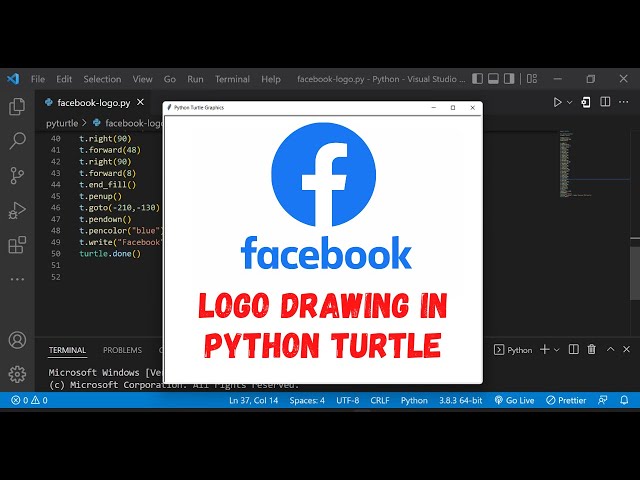The width and height of the screenshot is (640, 480).
Task: Click Ln 37, Col 14 status entry
Action: (x=253, y=400)
